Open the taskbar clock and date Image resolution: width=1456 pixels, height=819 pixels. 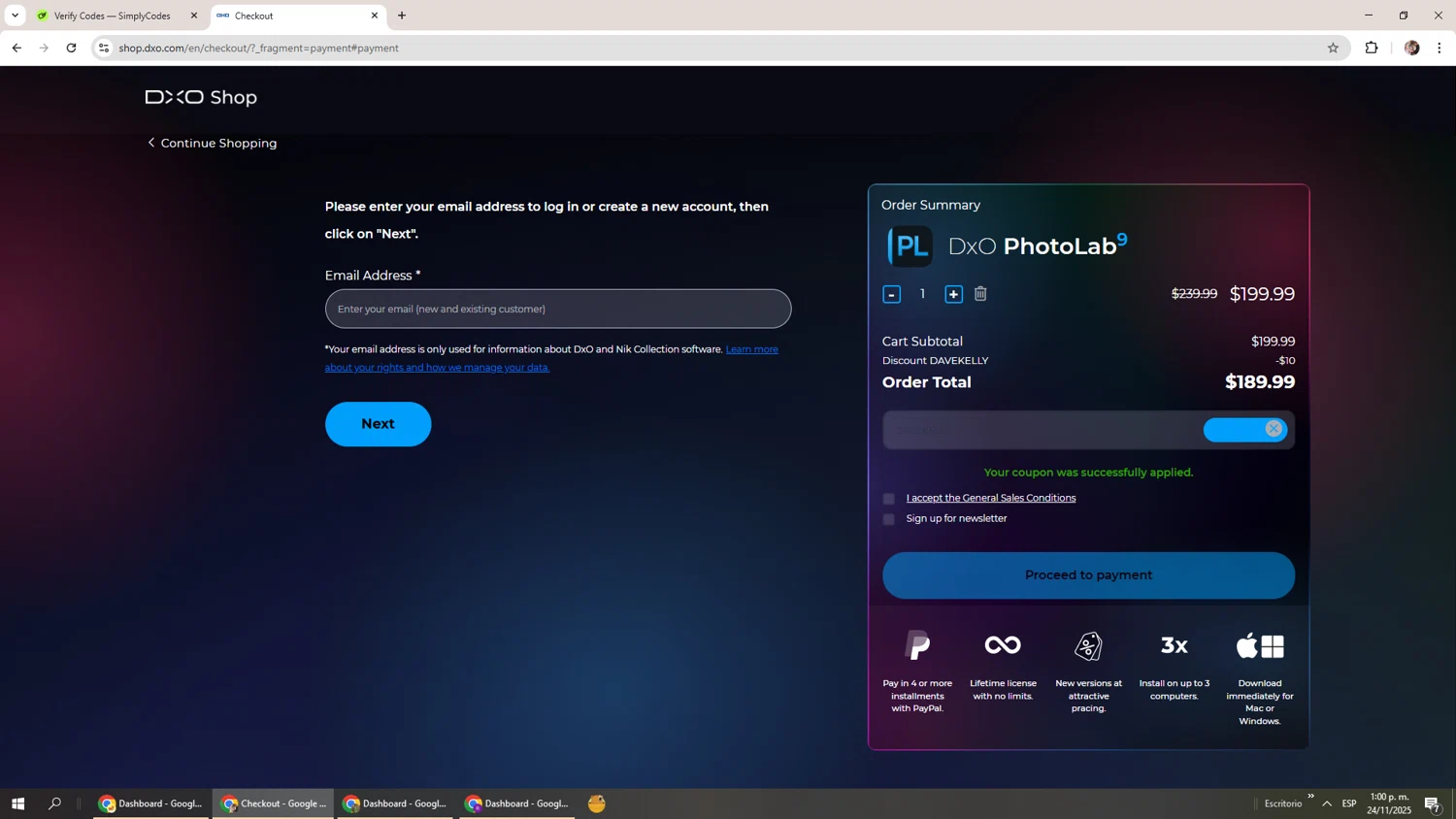pyautogui.click(x=1389, y=803)
